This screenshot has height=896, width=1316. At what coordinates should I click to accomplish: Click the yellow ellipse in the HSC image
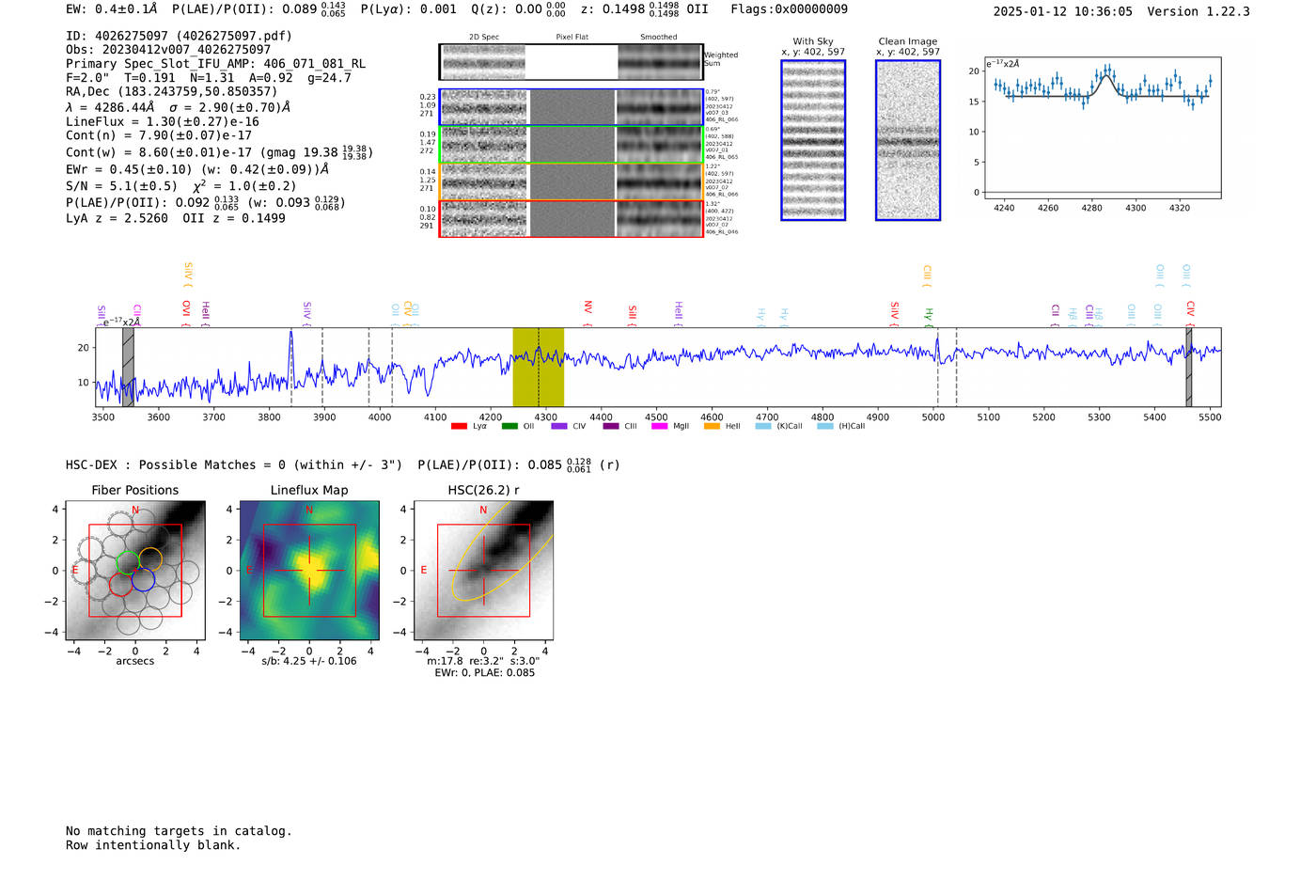pos(503,550)
